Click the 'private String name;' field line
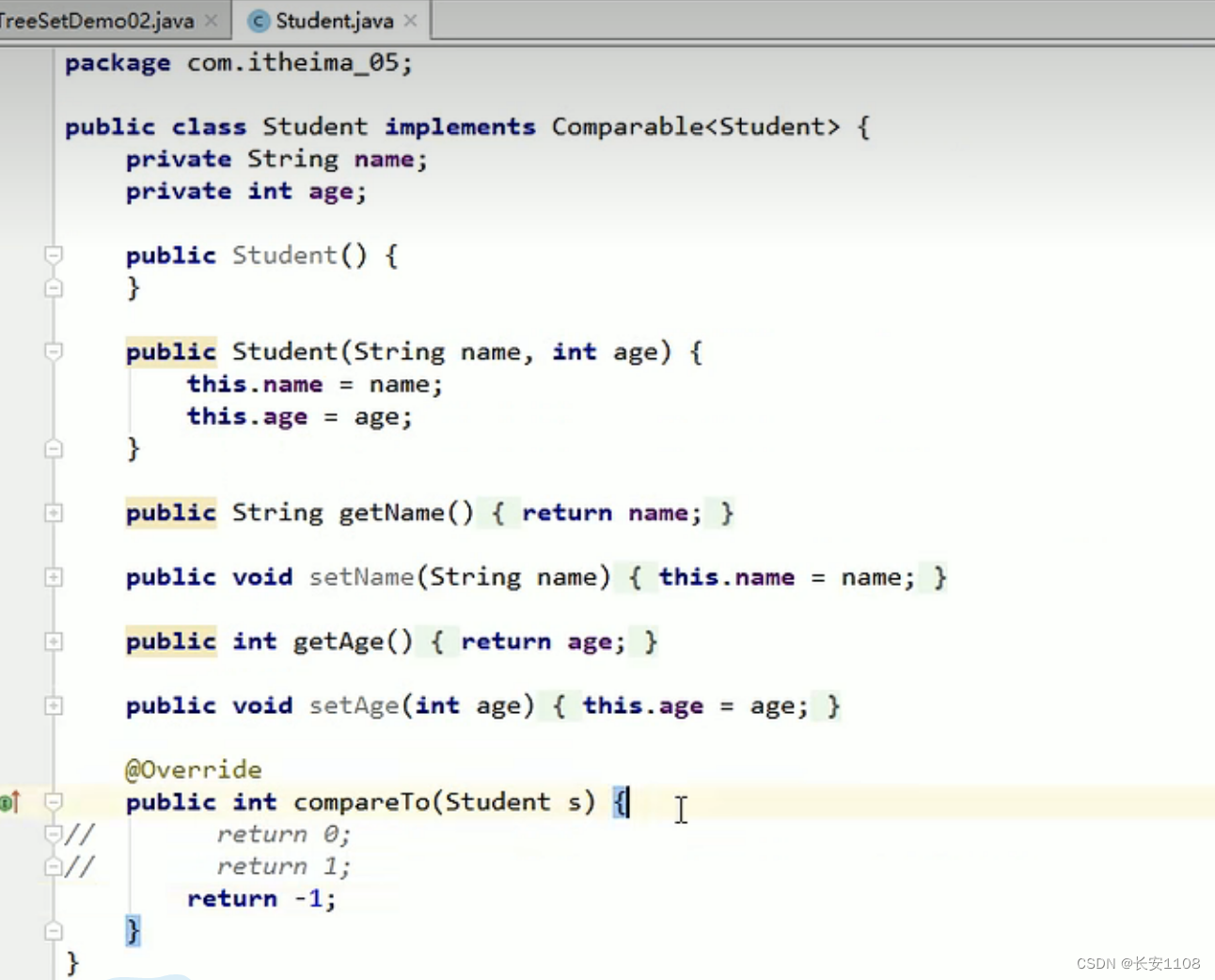 coord(276,159)
